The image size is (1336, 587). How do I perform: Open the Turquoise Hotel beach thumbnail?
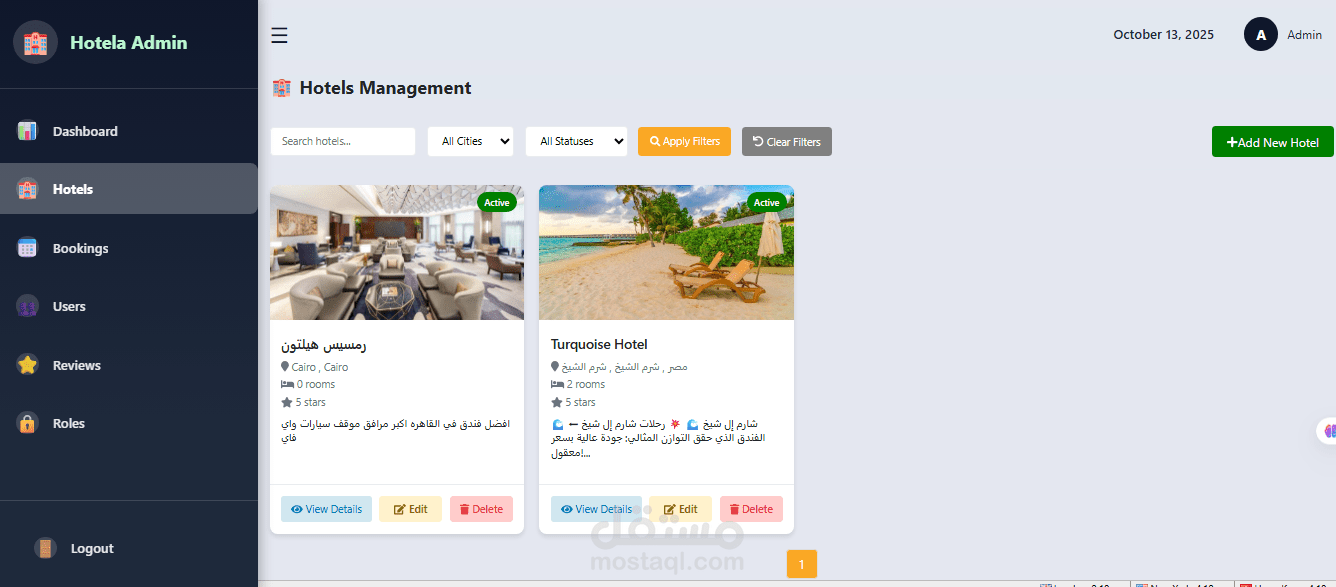pos(666,252)
